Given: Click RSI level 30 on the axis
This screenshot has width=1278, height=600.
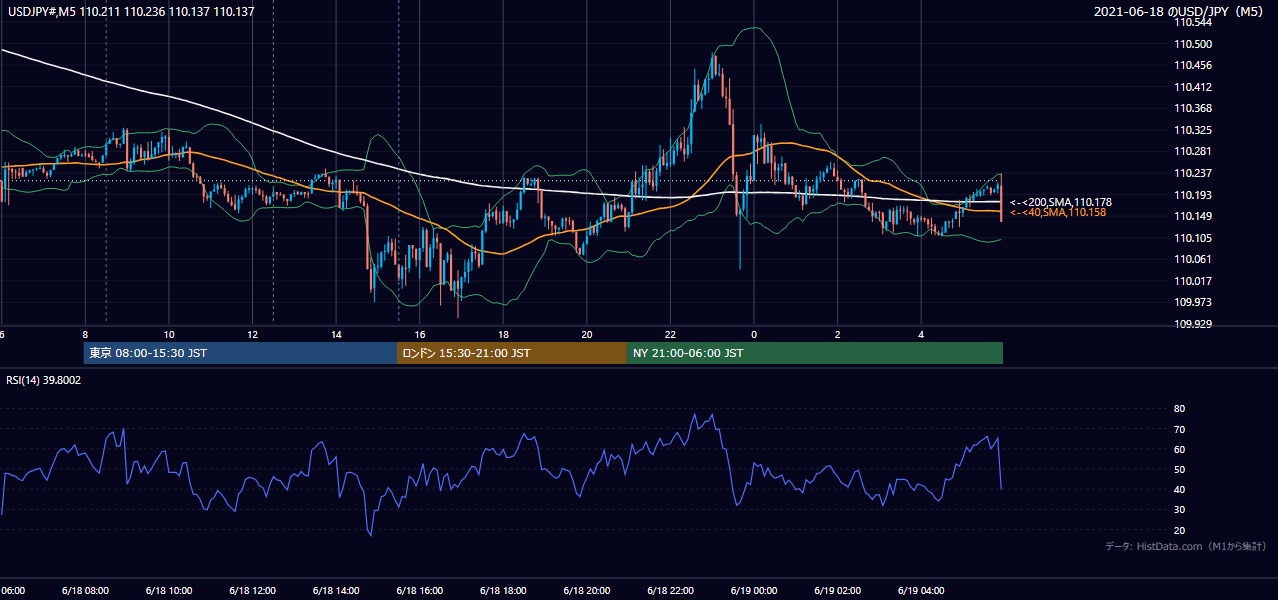Looking at the screenshot, I should pyautogui.click(x=1179, y=510).
